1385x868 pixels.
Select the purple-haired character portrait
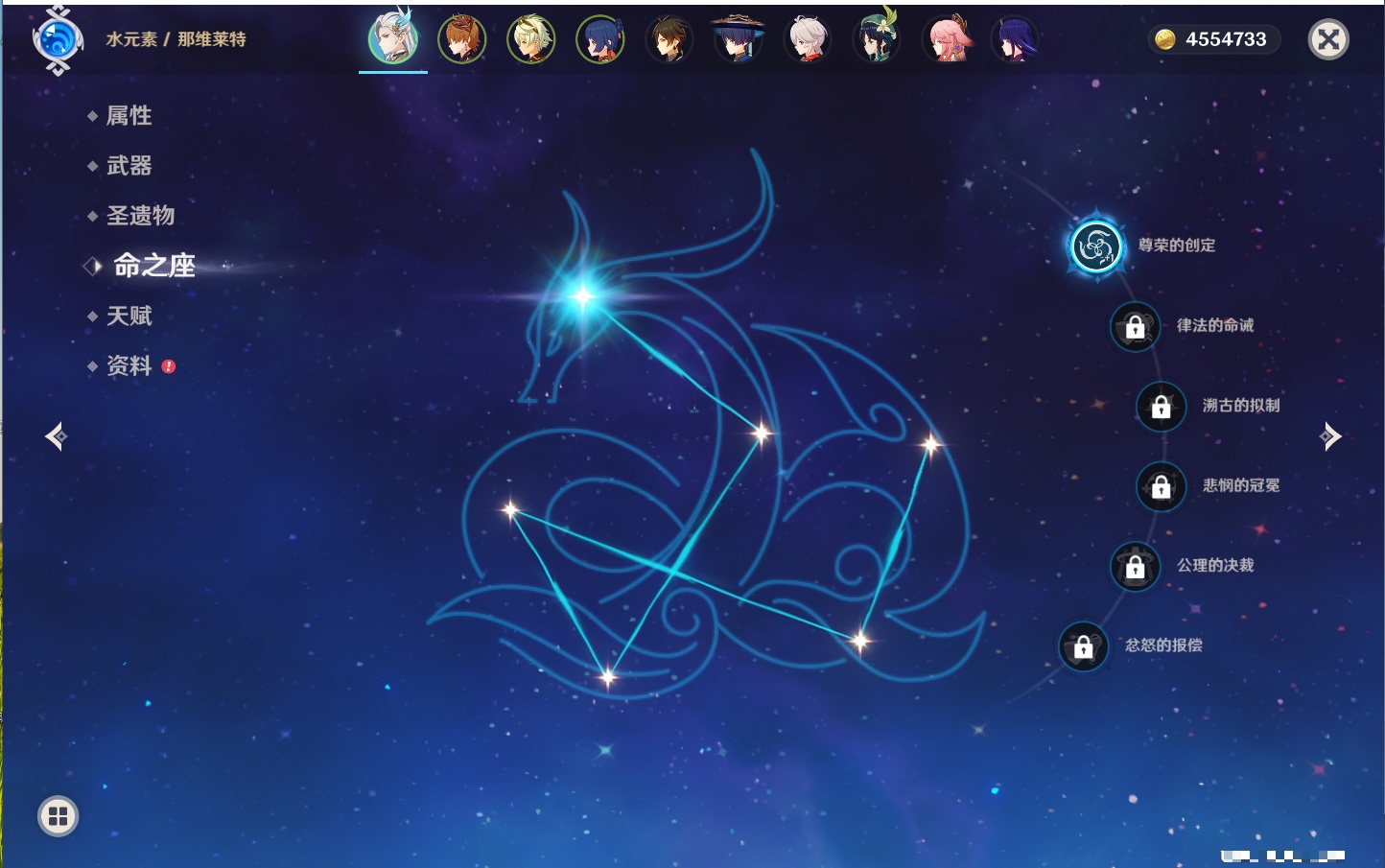[1015, 39]
